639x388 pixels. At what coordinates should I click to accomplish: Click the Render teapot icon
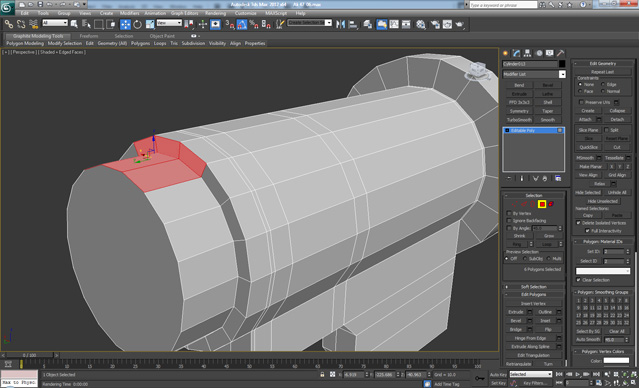pos(460,24)
